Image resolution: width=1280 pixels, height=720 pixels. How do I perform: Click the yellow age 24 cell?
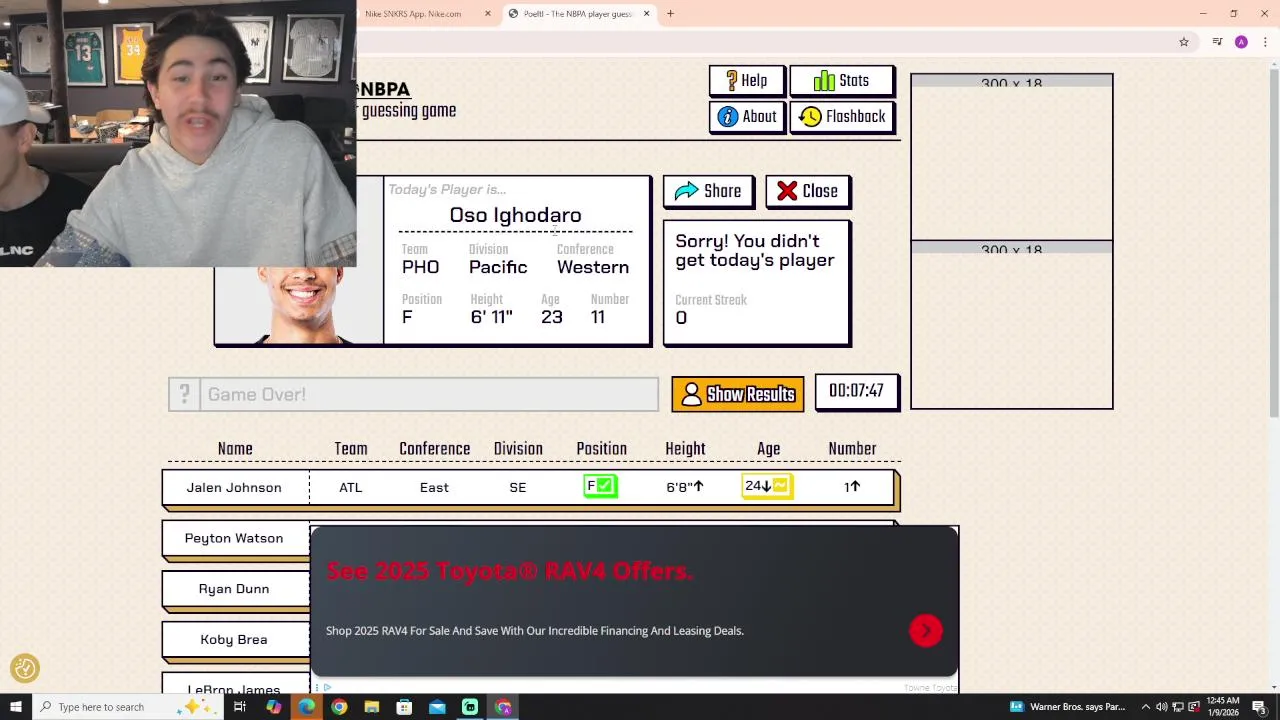[x=767, y=486]
